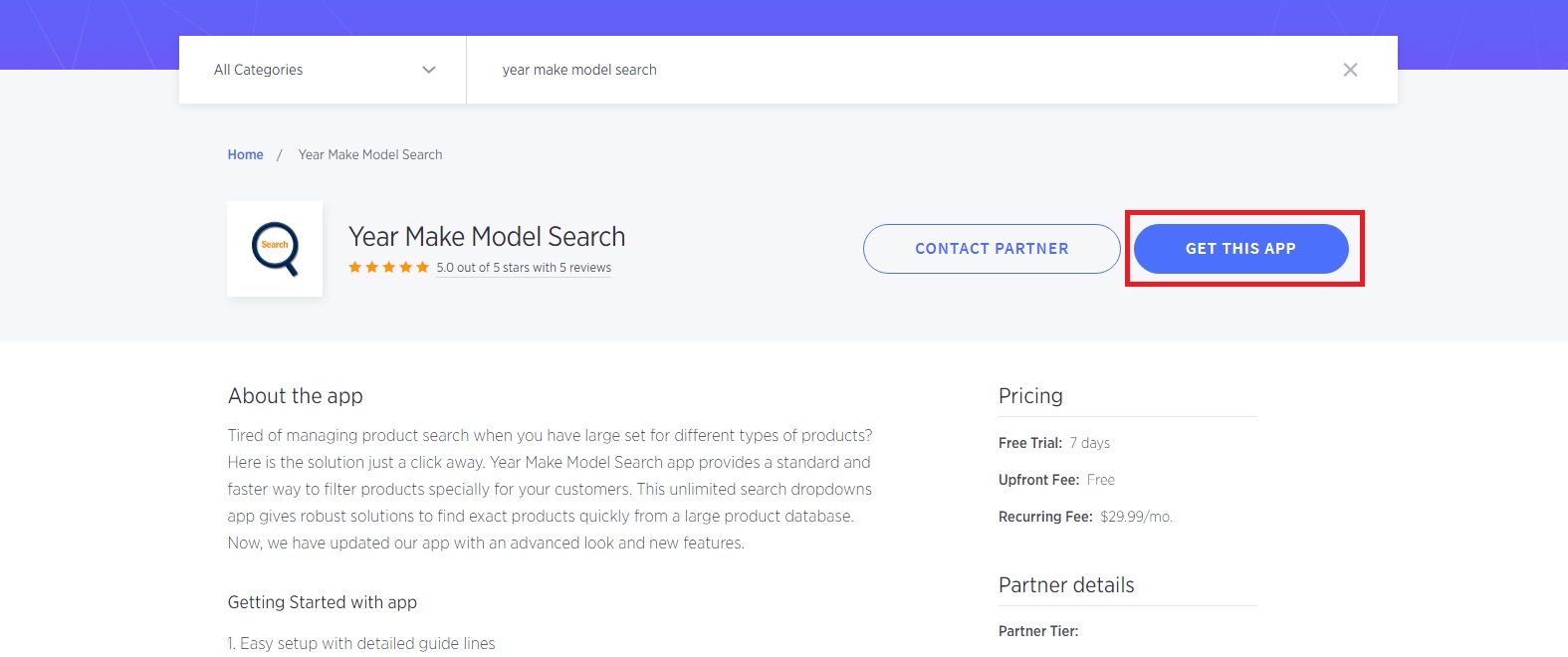Click the Year Make Model Search app logo

coord(275,249)
